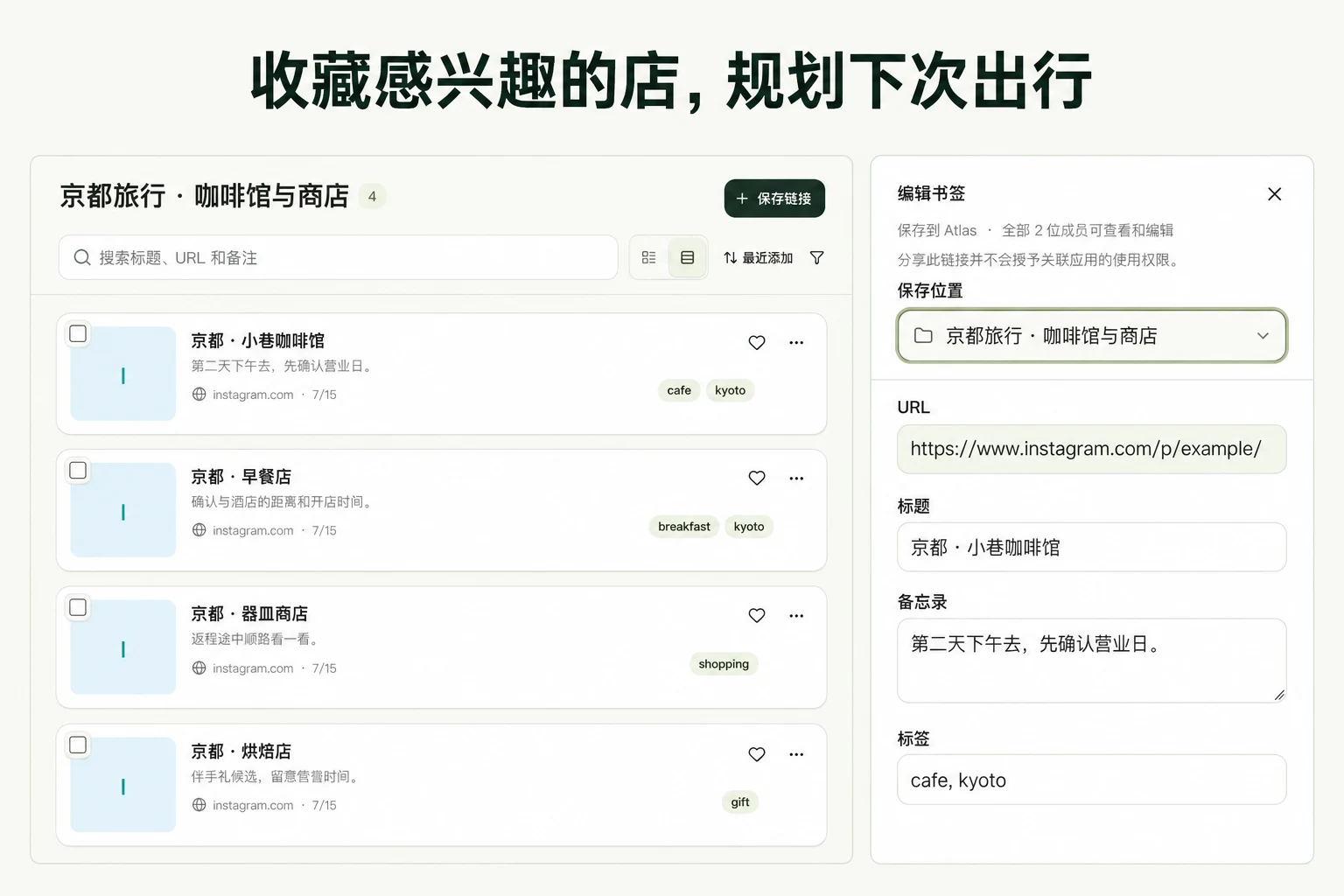Screen dimensions: 1344x896
Task: Tick checkbox for 京都 · 器皿商店
Action: (x=78, y=607)
